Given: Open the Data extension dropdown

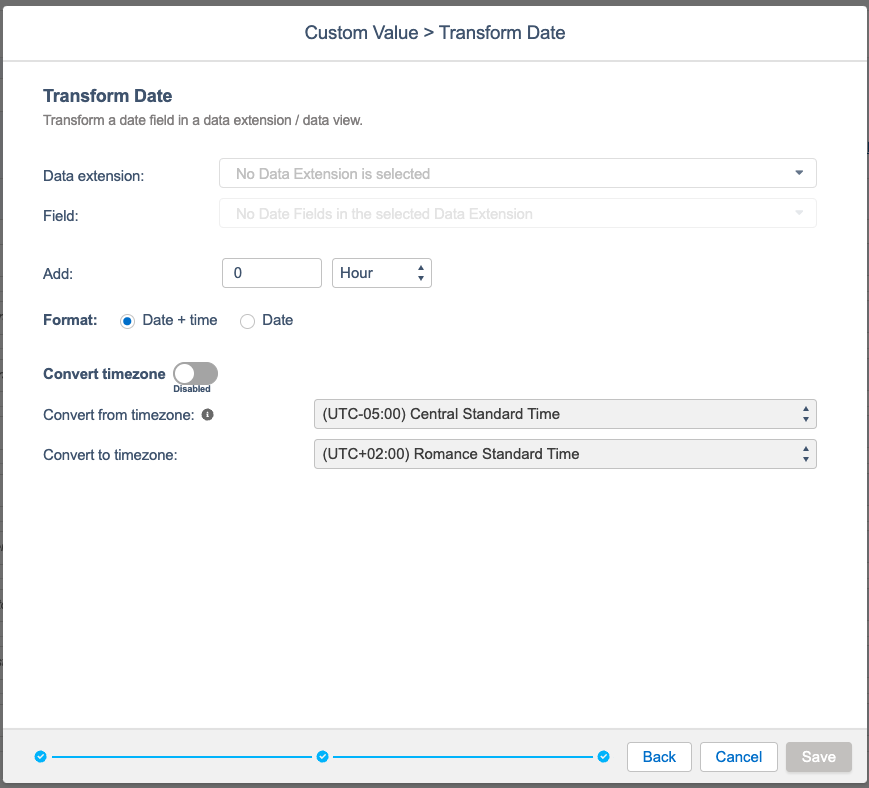Looking at the screenshot, I should click(517, 172).
